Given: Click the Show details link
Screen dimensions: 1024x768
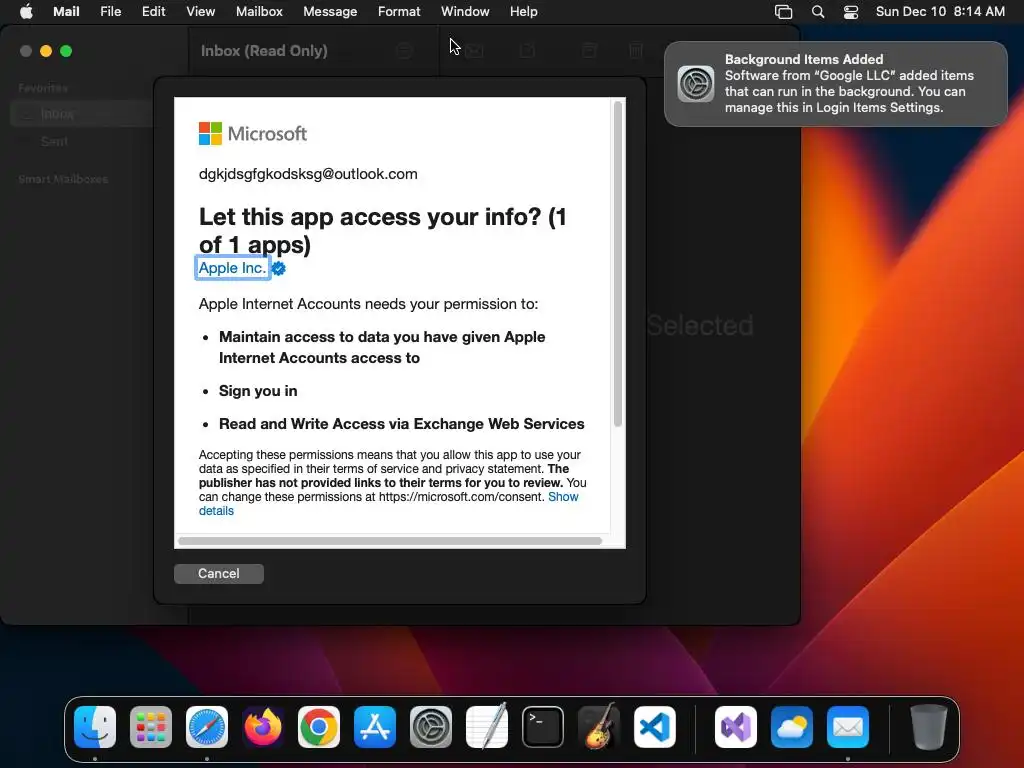Looking at the screenshot, I should pyautogui.click(x=389, y=504).
